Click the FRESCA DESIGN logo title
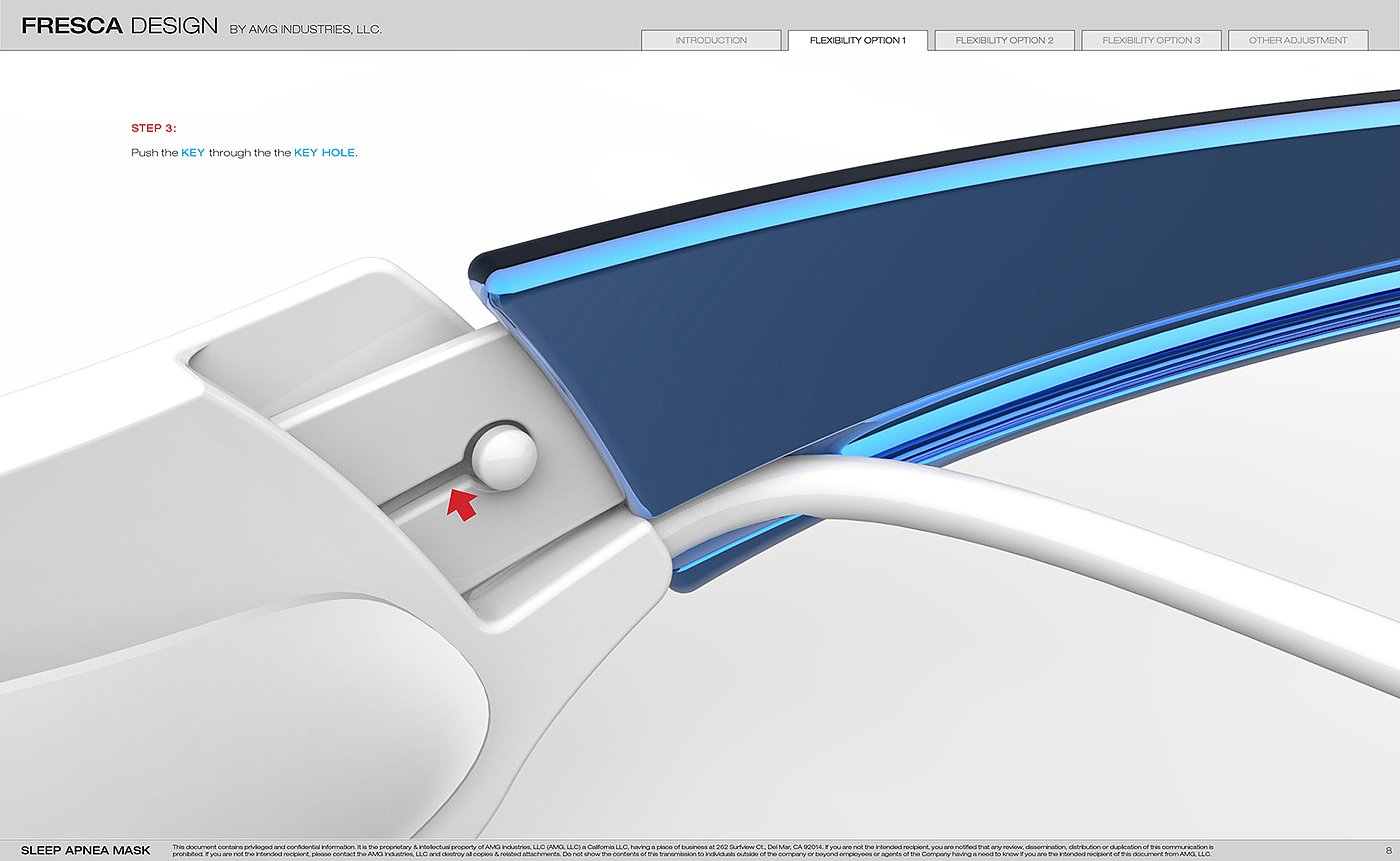This screenshot has width=1400, height=861. 119,26
